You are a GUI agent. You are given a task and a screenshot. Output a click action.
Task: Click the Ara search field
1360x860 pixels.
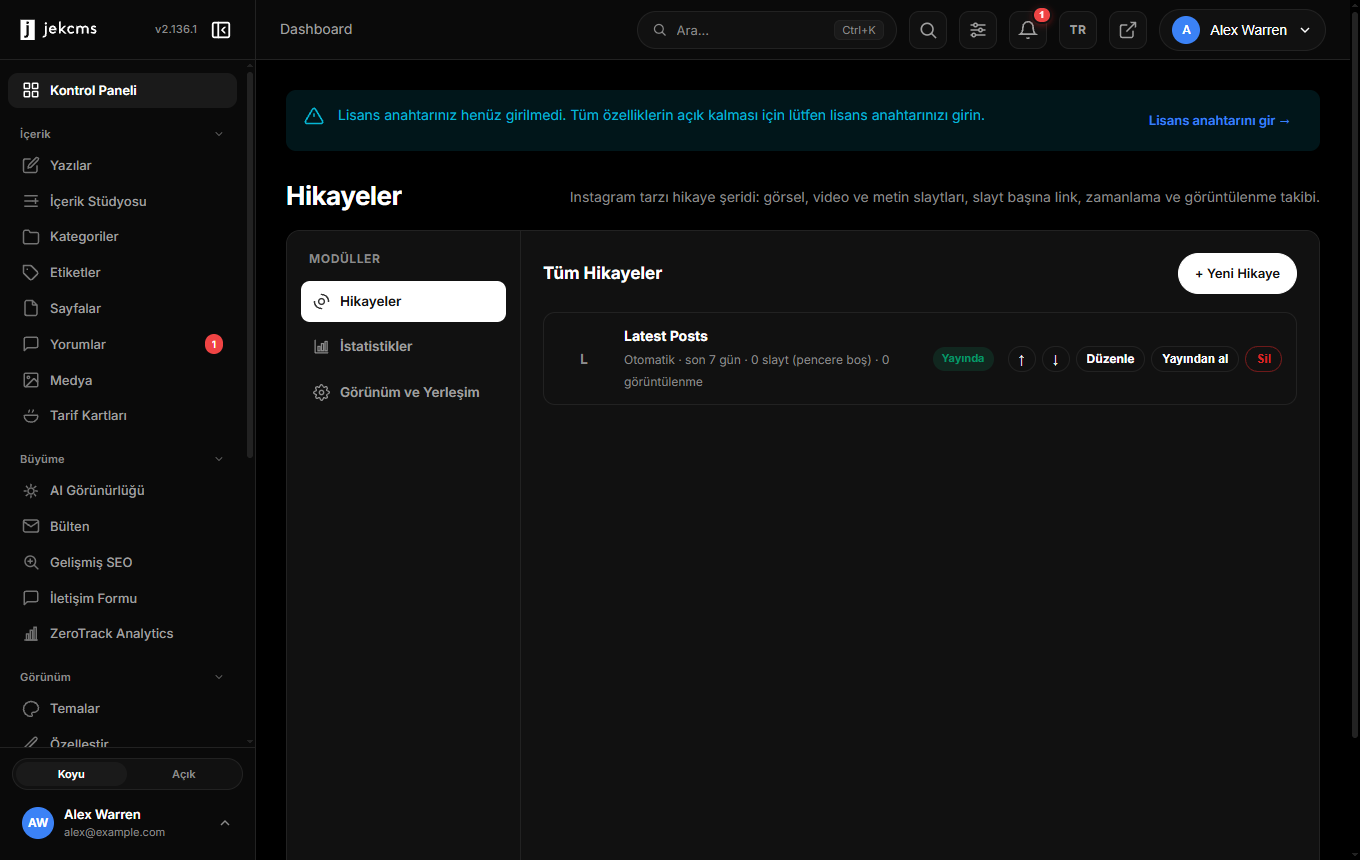tap(767, 30)
